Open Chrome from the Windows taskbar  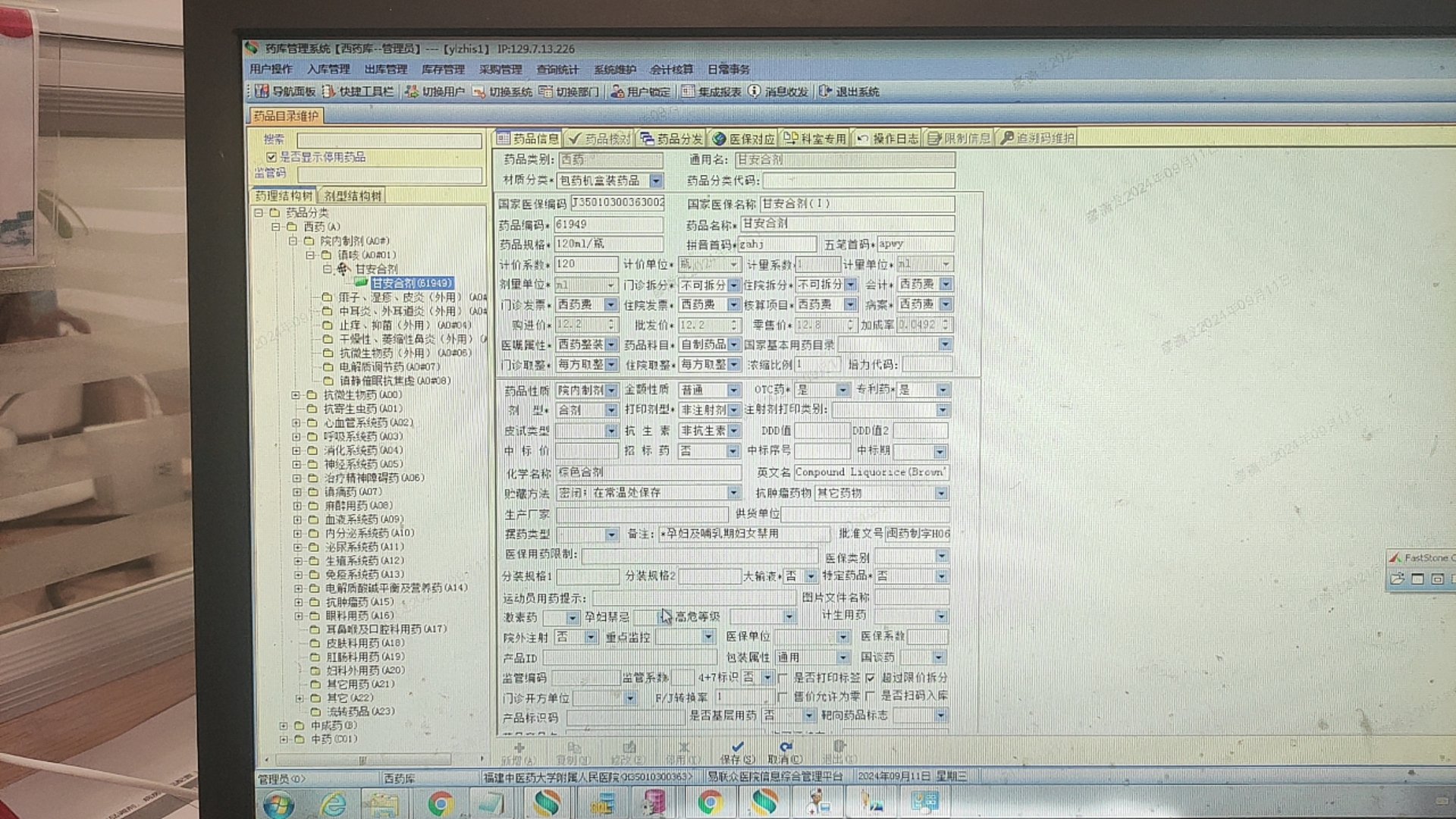(x=440, y=802)
